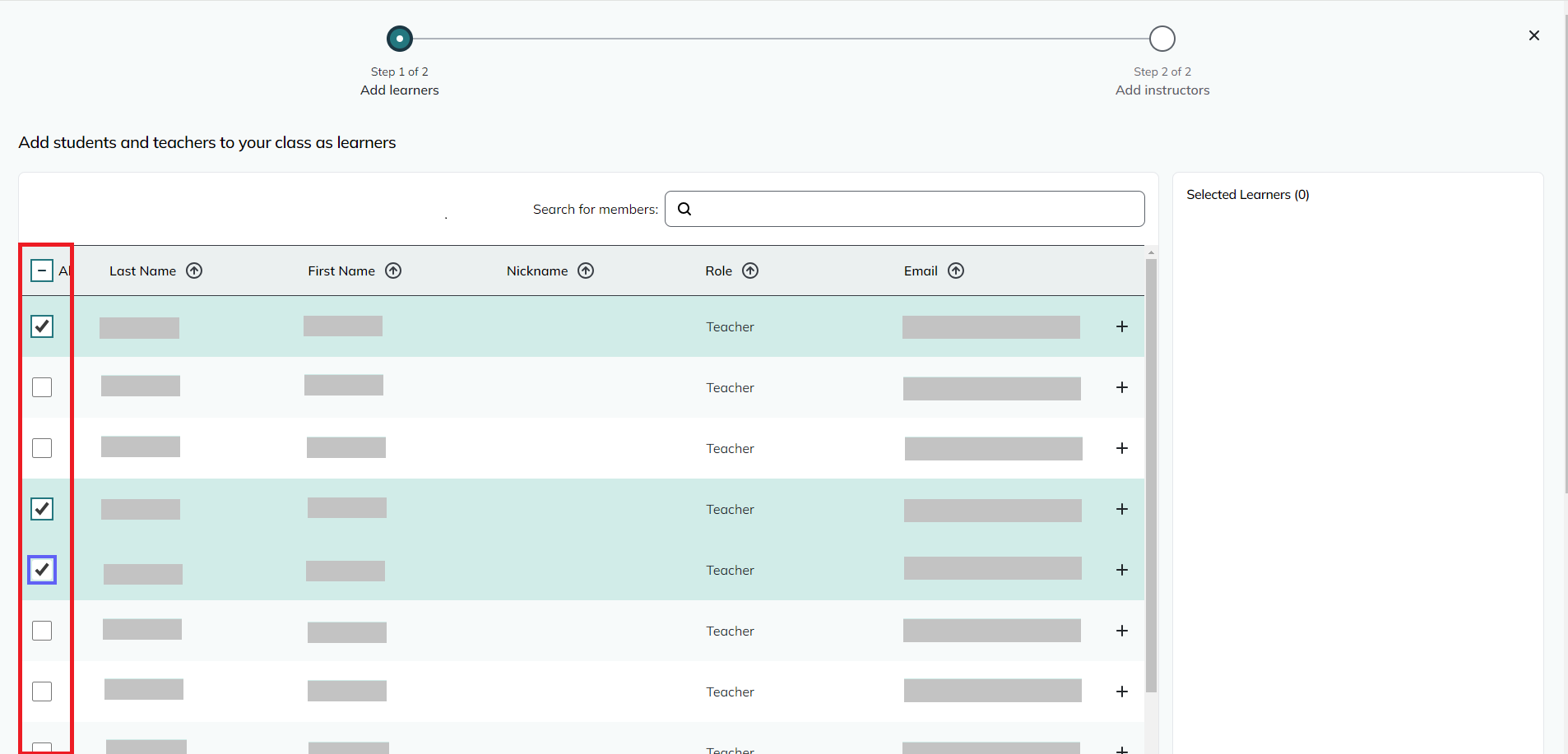This screenshot has width=1568, height=754.
Task: Go to Step 2 Add instructors circle
Action: click(x=1162, y=39)
